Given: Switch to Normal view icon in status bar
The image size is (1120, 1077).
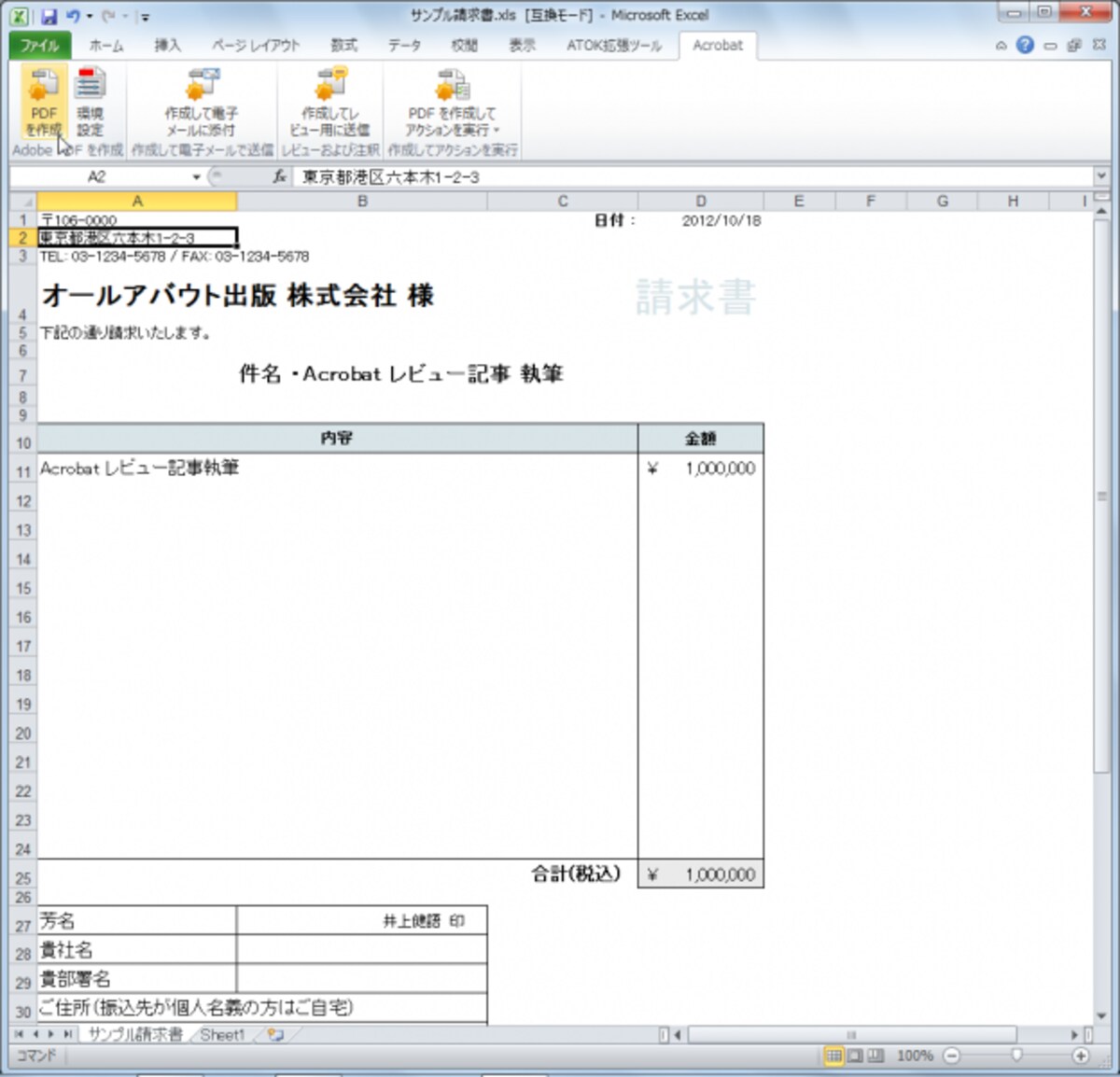Looking at the screenshot, I should point(833,1056).
